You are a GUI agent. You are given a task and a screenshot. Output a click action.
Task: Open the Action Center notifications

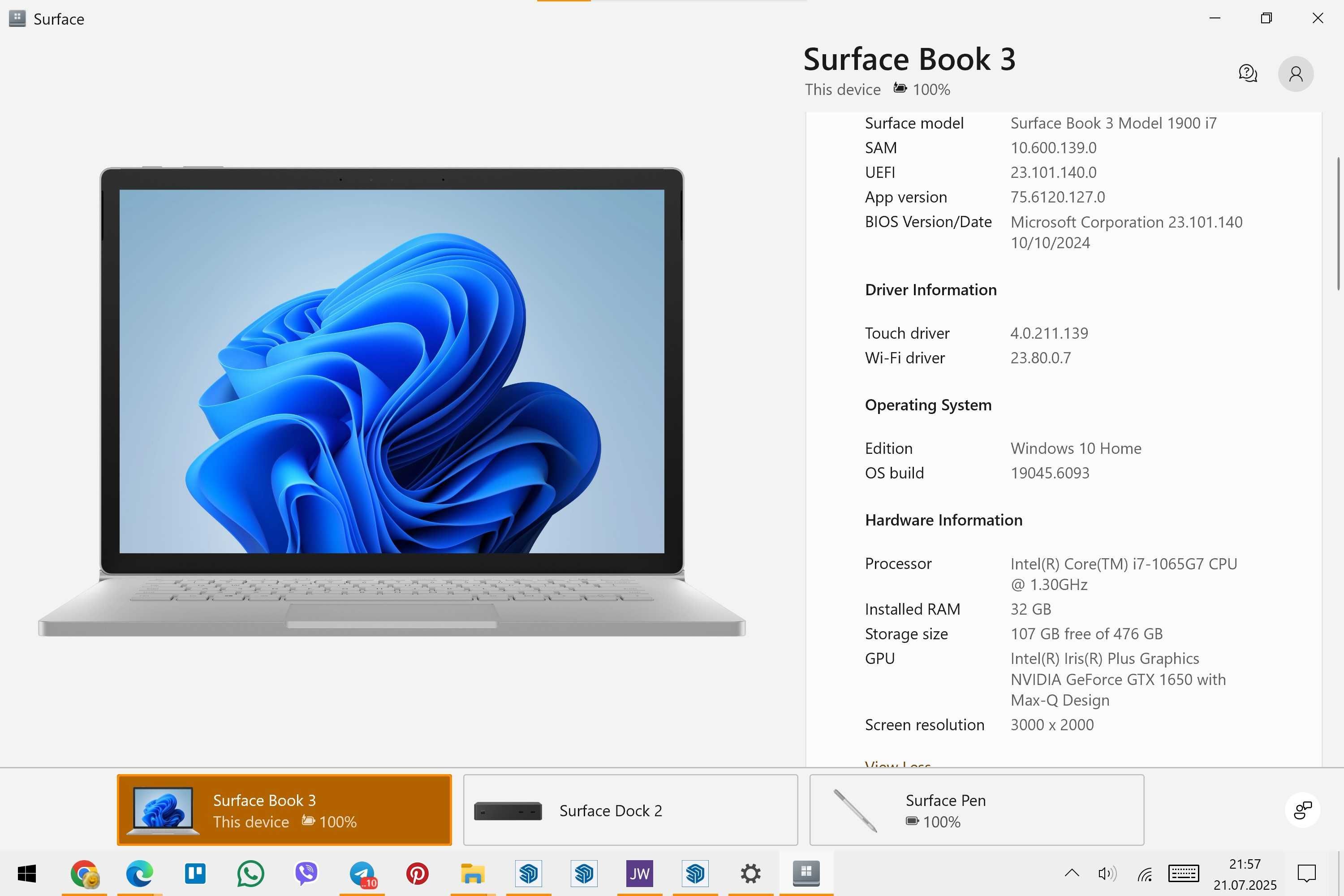coord(1307,873)
